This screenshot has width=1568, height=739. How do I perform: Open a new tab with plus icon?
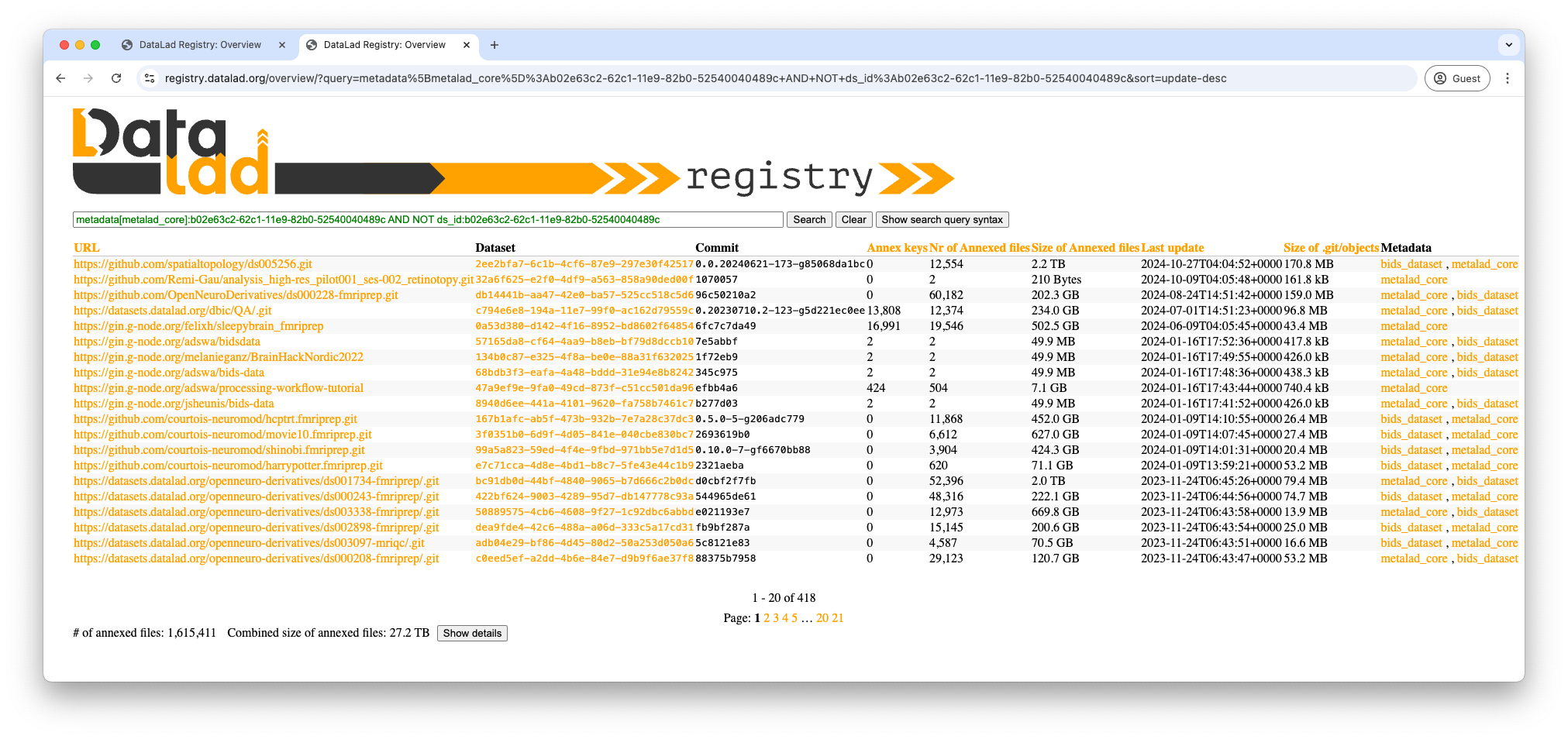coord(495,45)
